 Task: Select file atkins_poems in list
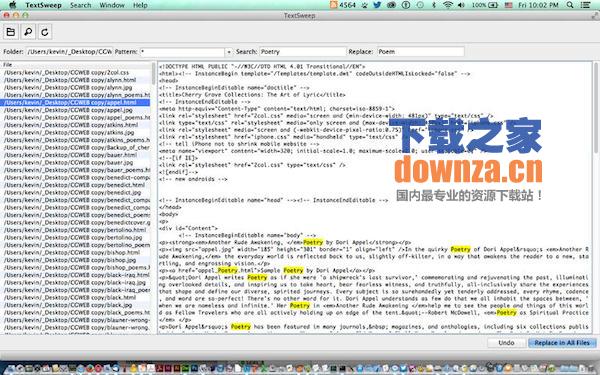coord(75,140)
